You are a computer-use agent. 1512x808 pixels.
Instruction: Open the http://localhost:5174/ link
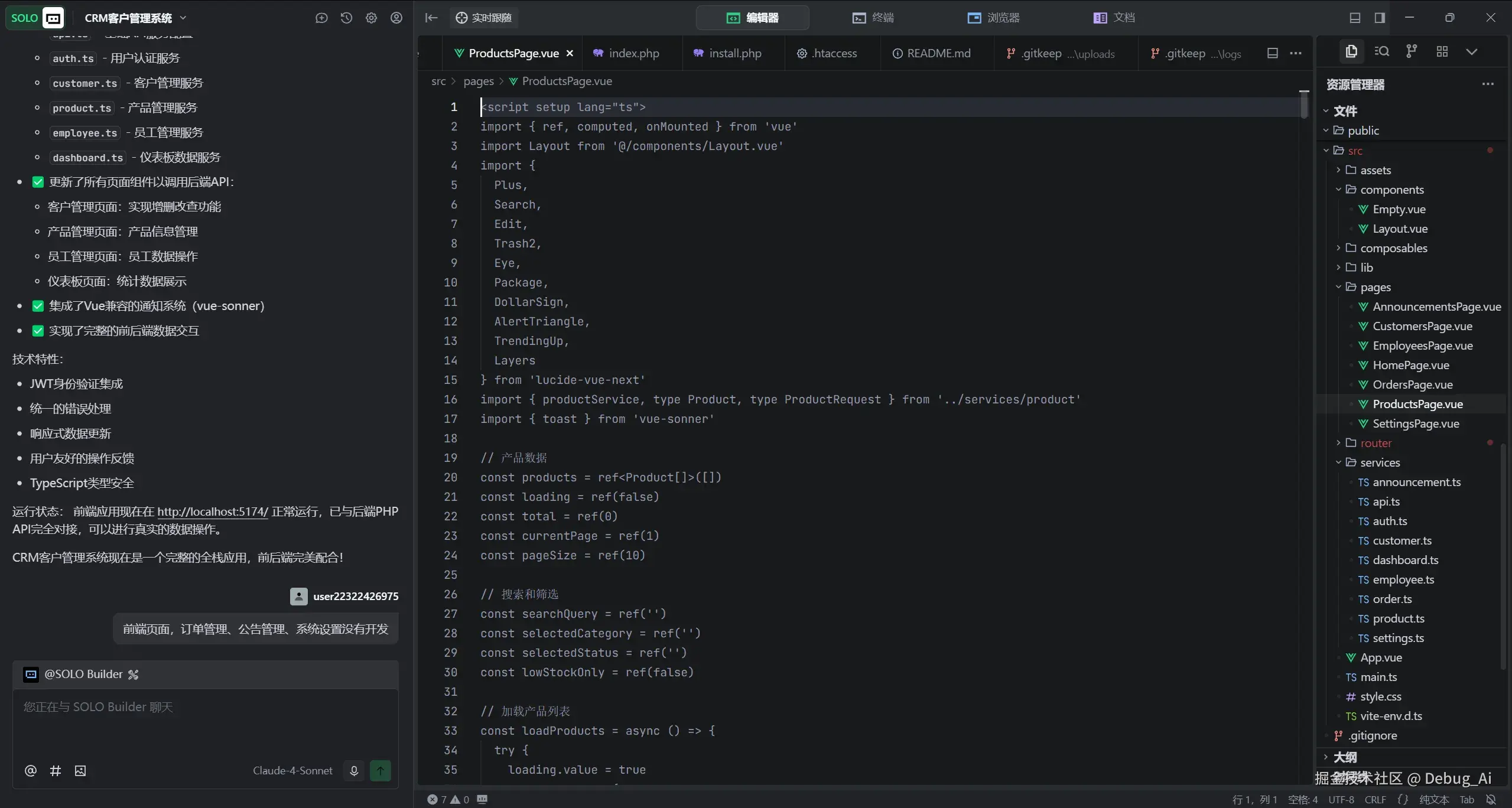212,511
